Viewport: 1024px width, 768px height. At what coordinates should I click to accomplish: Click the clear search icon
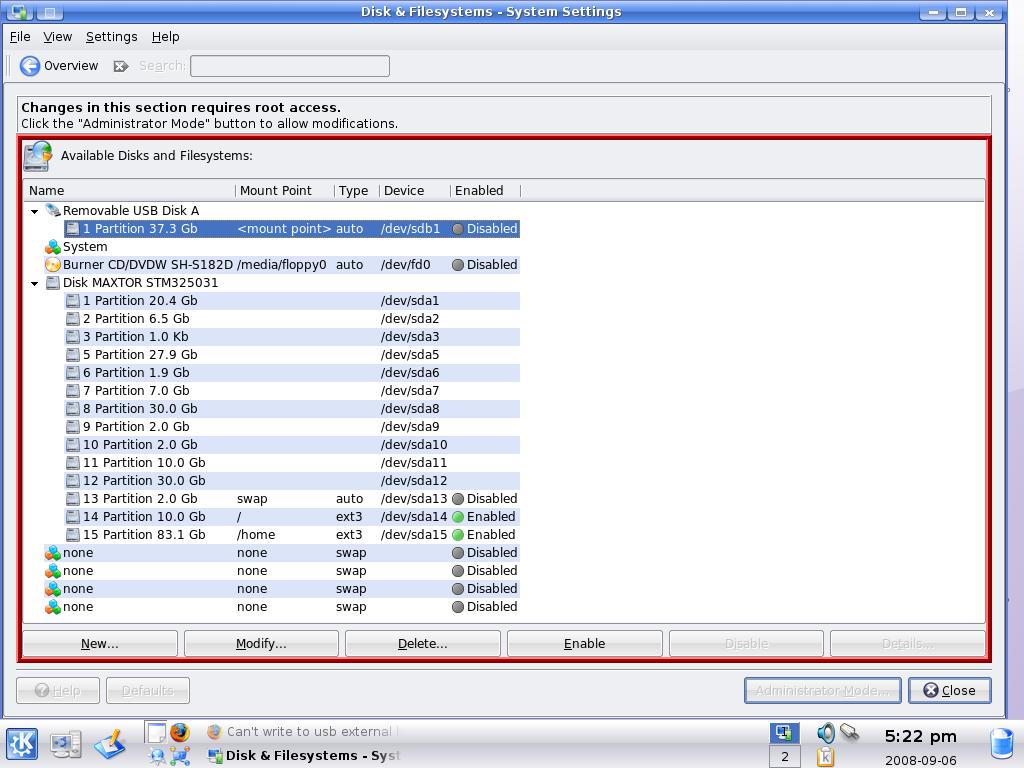click(x=120, y=66)
